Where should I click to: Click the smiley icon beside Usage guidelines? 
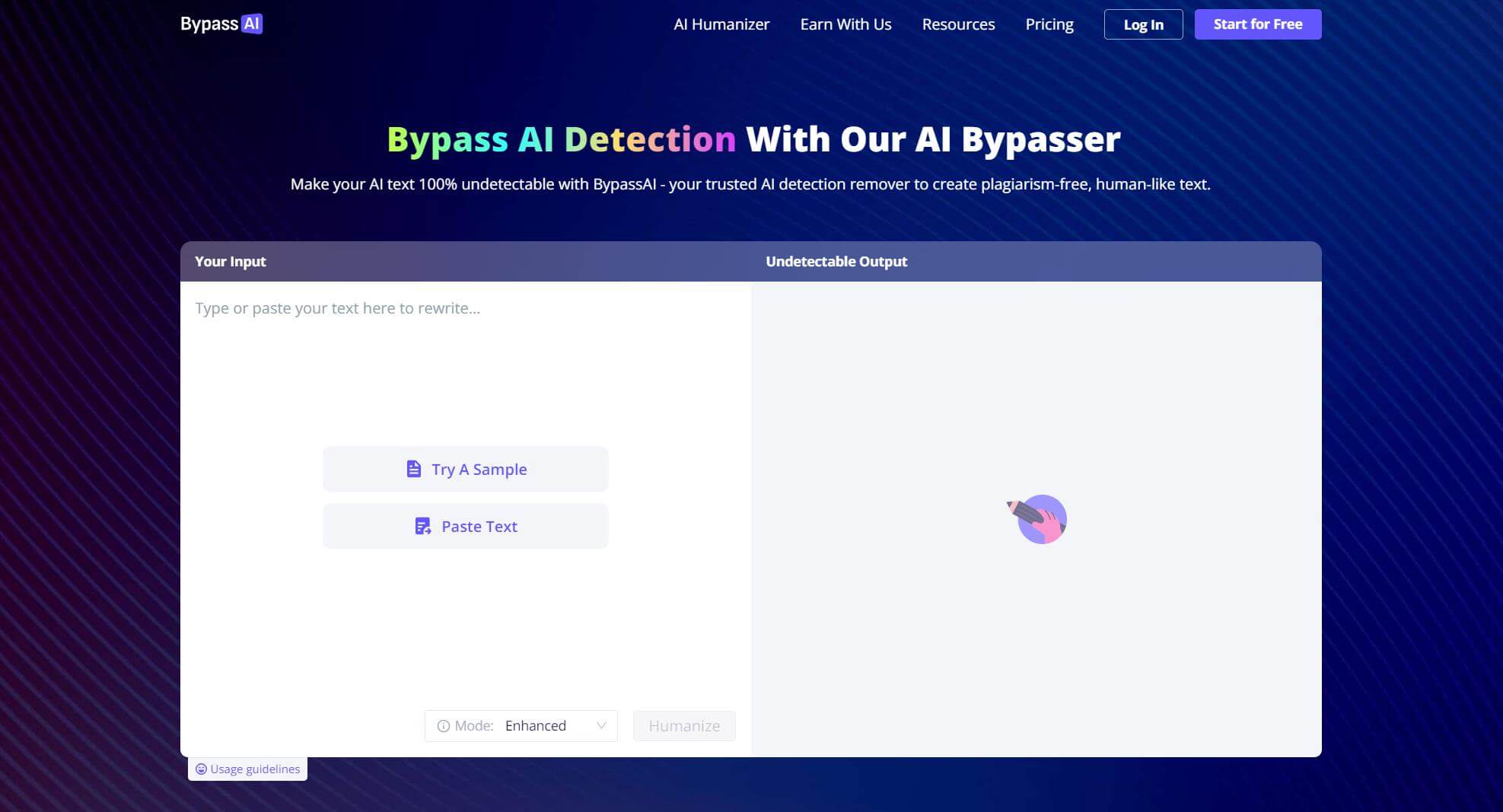201,769
